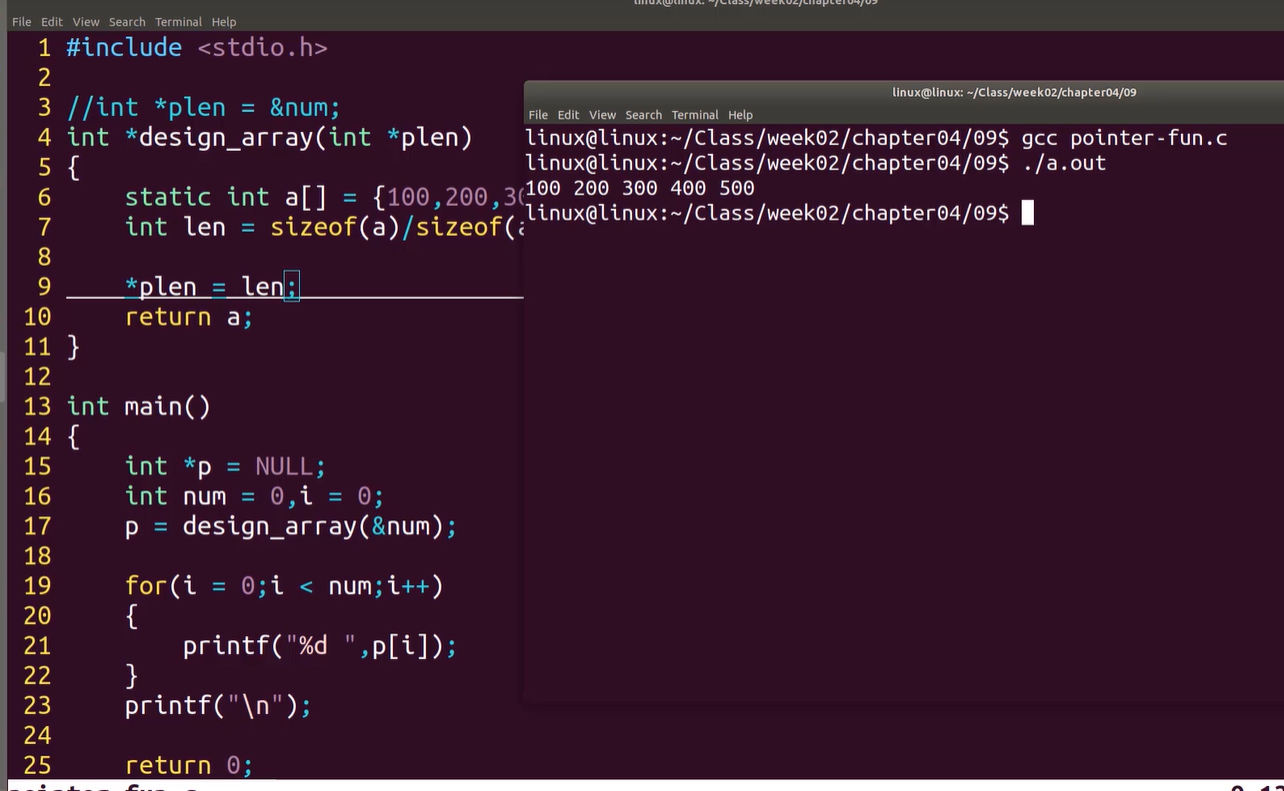Image resolution: width=1284 pixels, height=791 pixels.
Task: Click the terminal cursor at the last prompt
Action: [1027, 213]
